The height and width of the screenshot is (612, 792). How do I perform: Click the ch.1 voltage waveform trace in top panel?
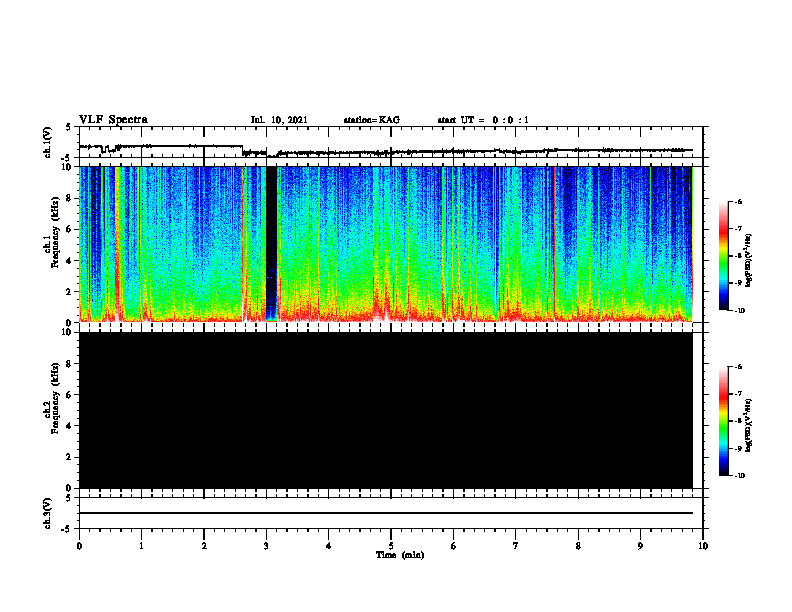coord(386,150)
